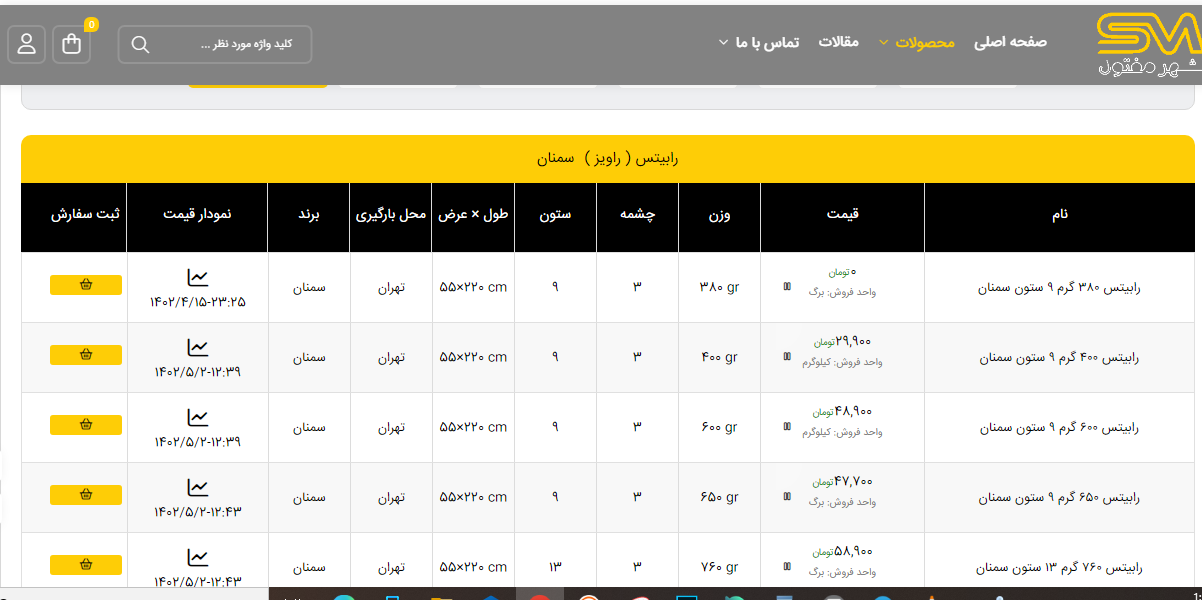
Task: Open product link رابیتس ۴۰۰ گرم ۹ ستون سمنان
Action: tap(1059, 358)
